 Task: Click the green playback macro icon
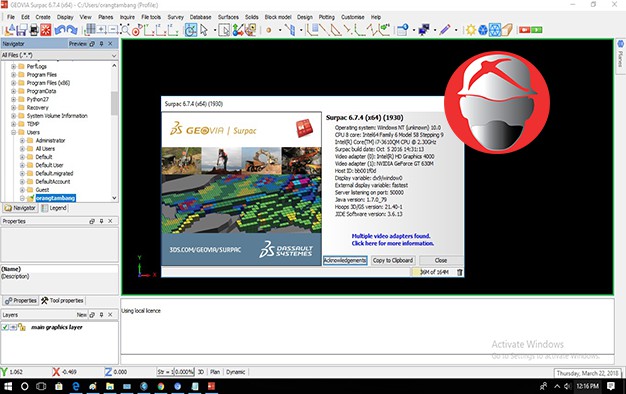[x=537, y=30]
